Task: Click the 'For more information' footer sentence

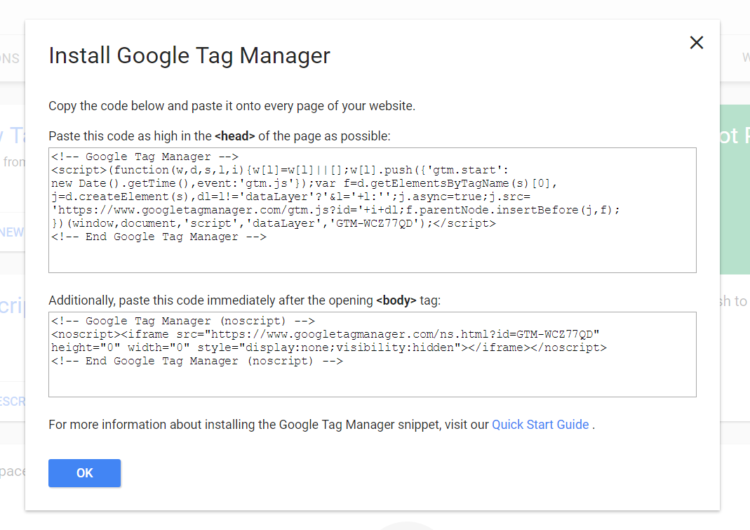Action: pyautogui.click(x=268, y=425)
